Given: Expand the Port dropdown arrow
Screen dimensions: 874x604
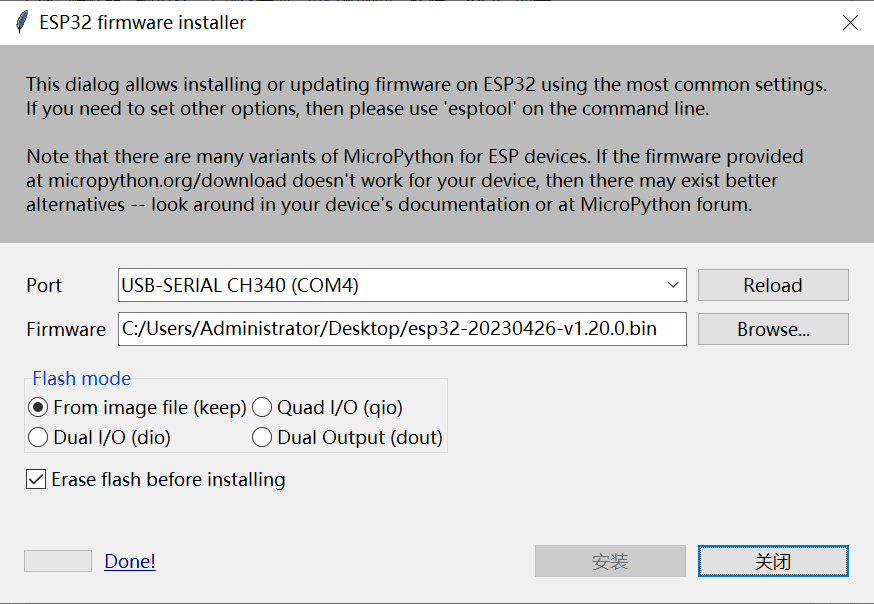Looking at the screenshot, I should pyautogui.click(x=673, y=285).
